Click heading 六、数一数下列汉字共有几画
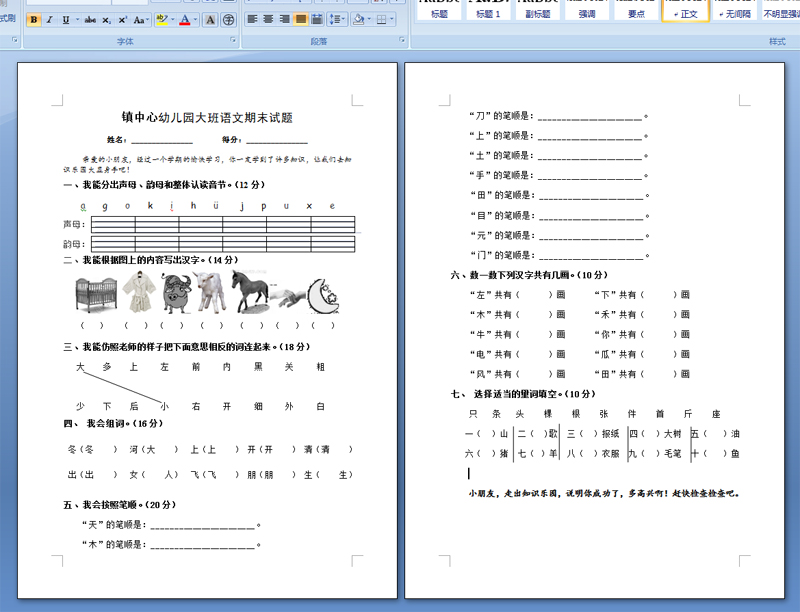 pos(529,275)
